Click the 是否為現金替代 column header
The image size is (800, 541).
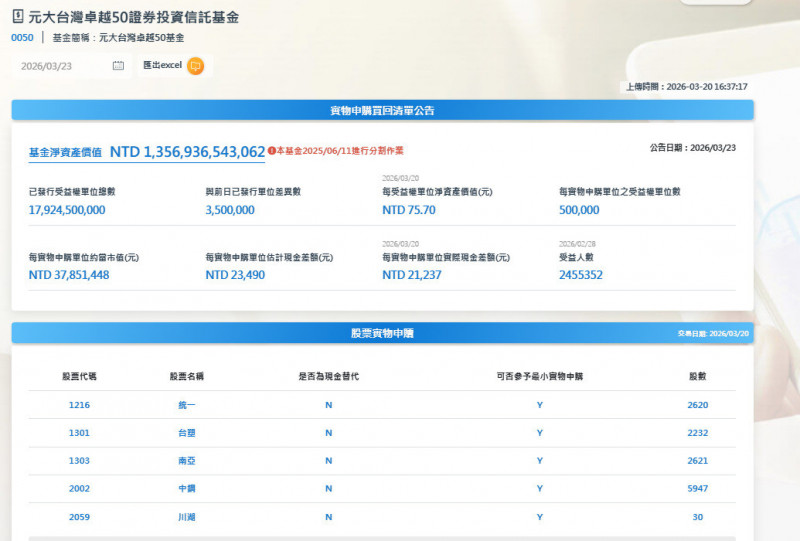point(329,376)
